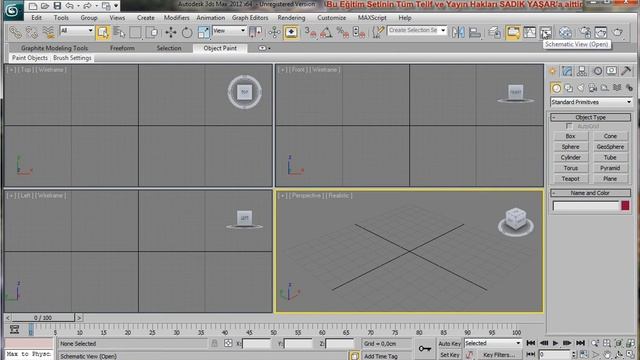640x360 pixels.
Task: Select the Select and Move tool
Action: 171,32
